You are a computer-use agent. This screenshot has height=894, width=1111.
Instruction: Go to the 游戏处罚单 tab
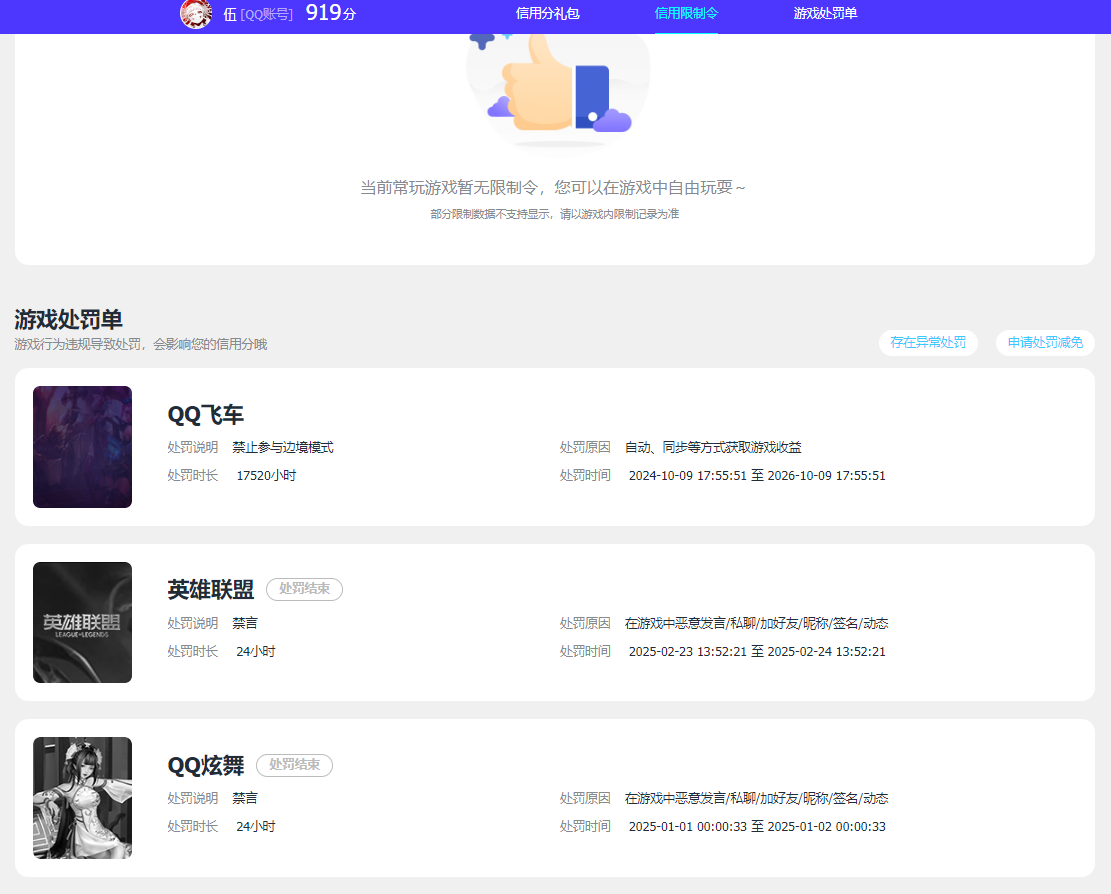click(x=825, y=13)
